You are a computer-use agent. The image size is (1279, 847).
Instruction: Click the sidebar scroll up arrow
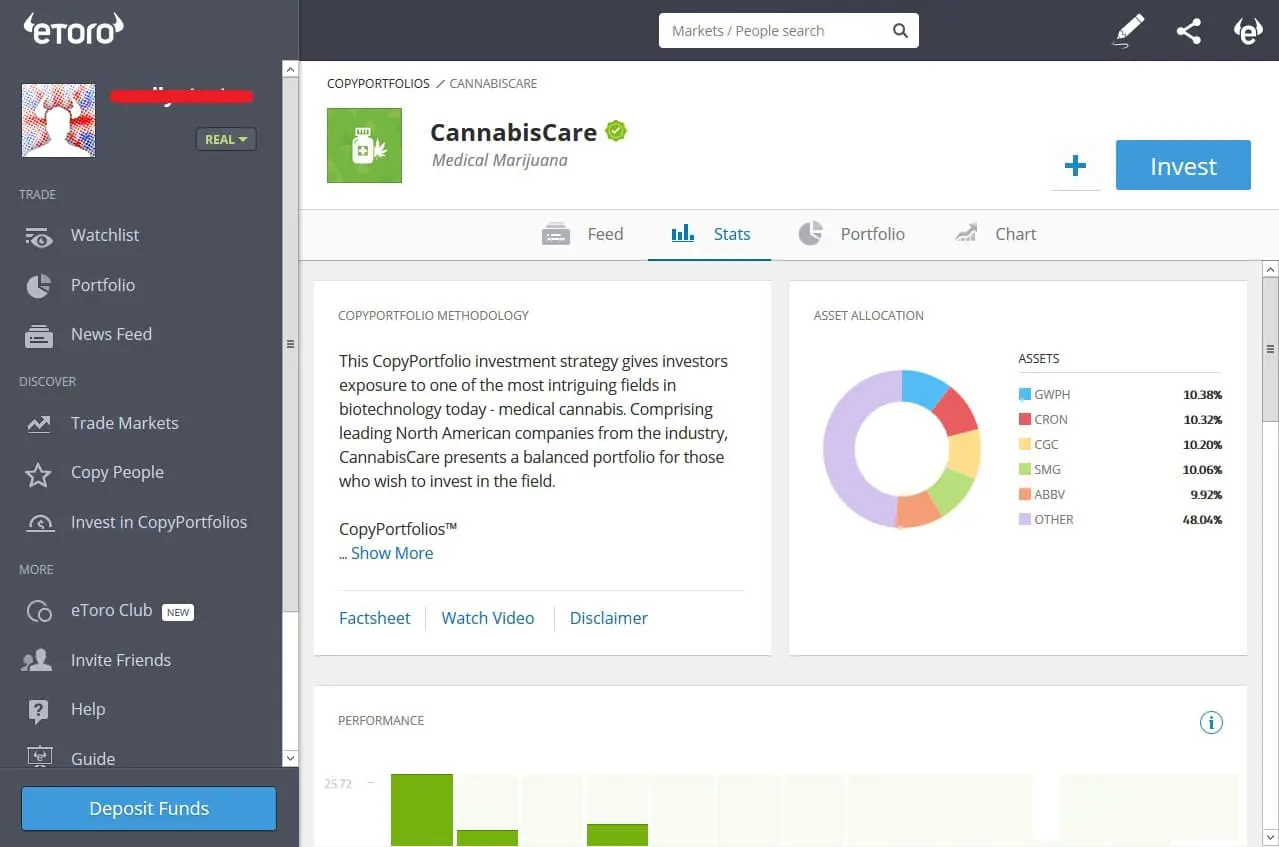point(290,69)
